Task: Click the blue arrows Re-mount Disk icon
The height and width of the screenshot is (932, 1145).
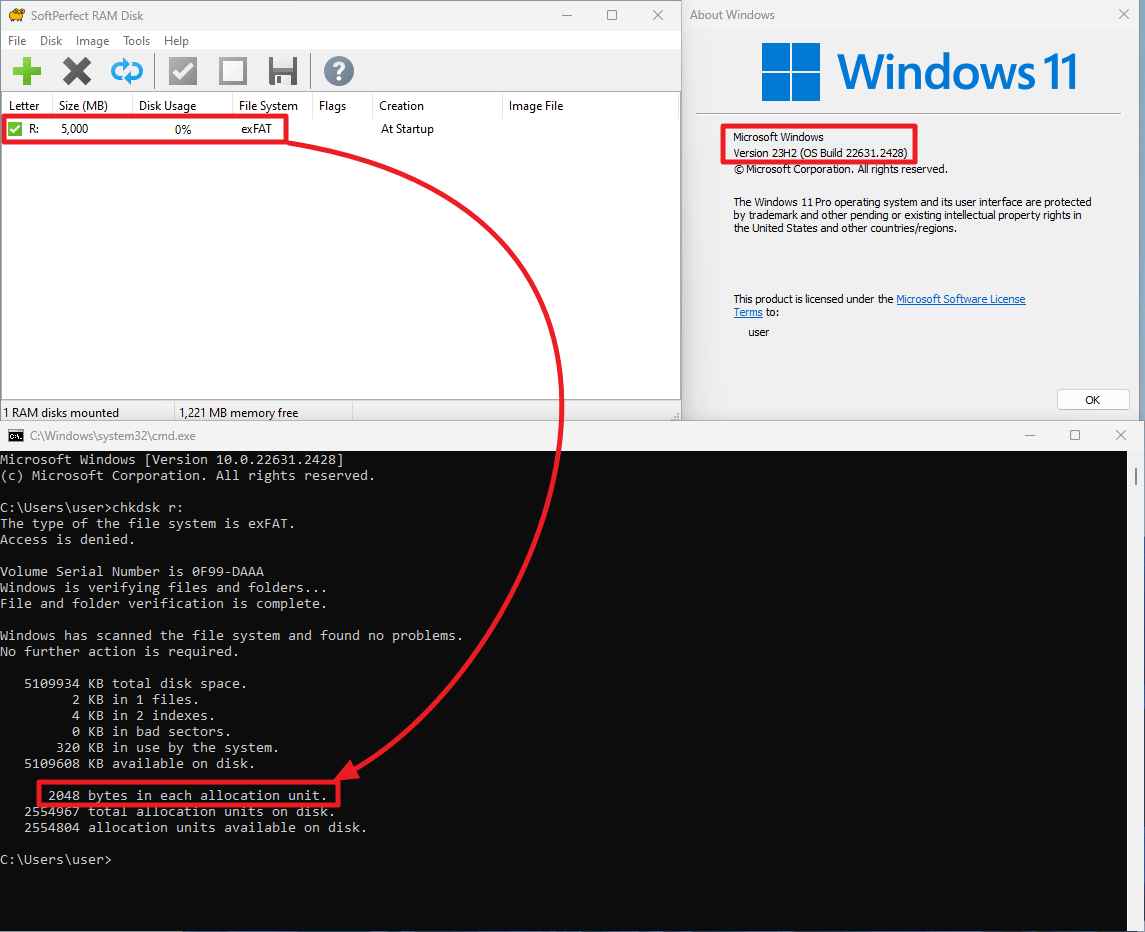Action: [127, 72]
